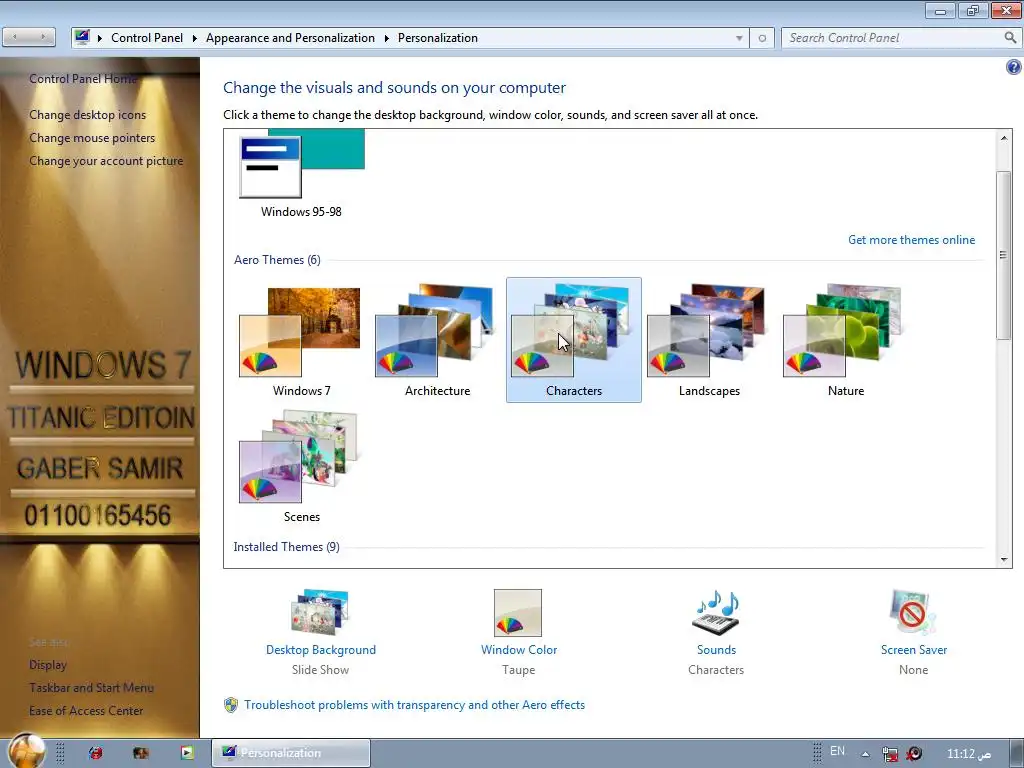
Task: Click Personalization breadcrumb
Action: tap(438, 38)
